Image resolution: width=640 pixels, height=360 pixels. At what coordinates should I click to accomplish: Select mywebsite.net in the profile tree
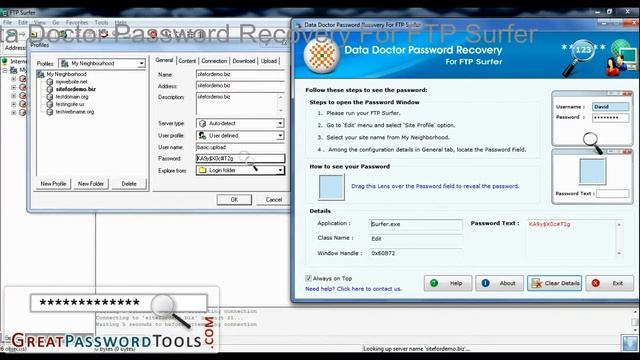[x=71, y=82]
